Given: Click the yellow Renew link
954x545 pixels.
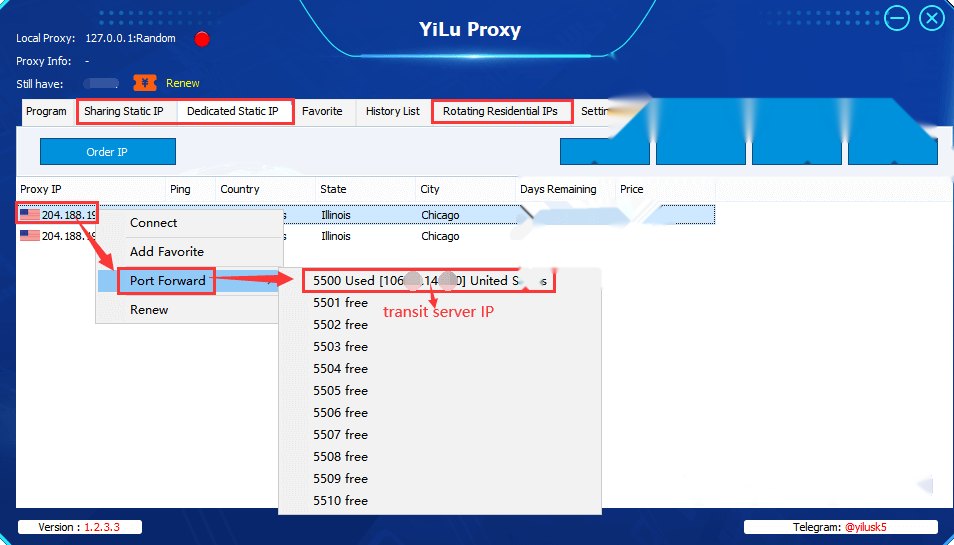Looking at the screenshot, I should click(x=183, y=83).
